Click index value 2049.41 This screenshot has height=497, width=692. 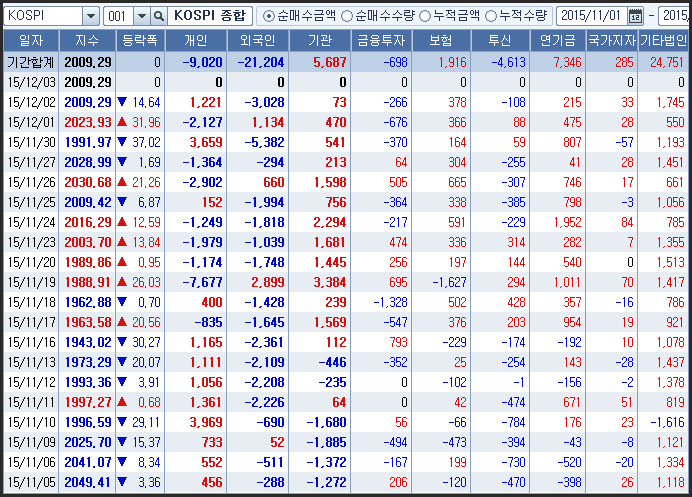pos(88,482)
